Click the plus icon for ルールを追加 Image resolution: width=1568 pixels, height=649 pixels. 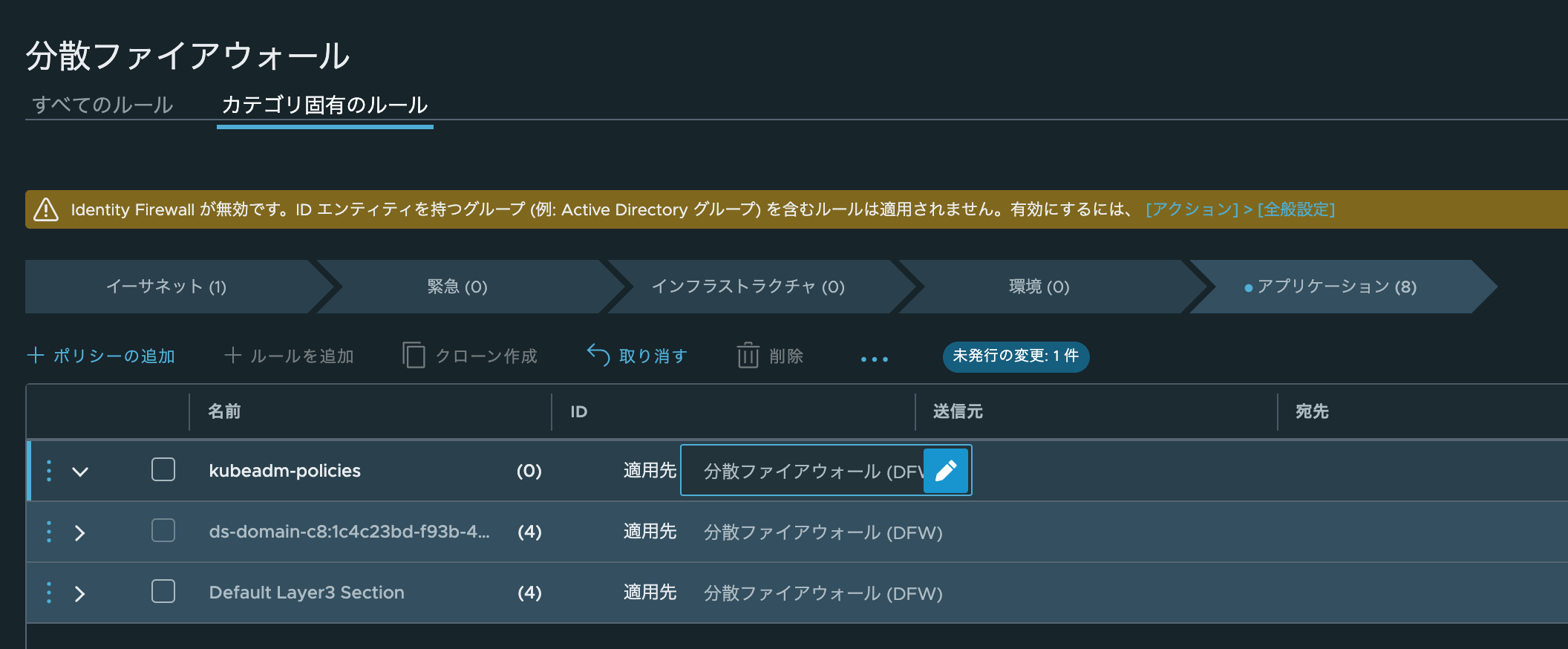coord(232,356)
